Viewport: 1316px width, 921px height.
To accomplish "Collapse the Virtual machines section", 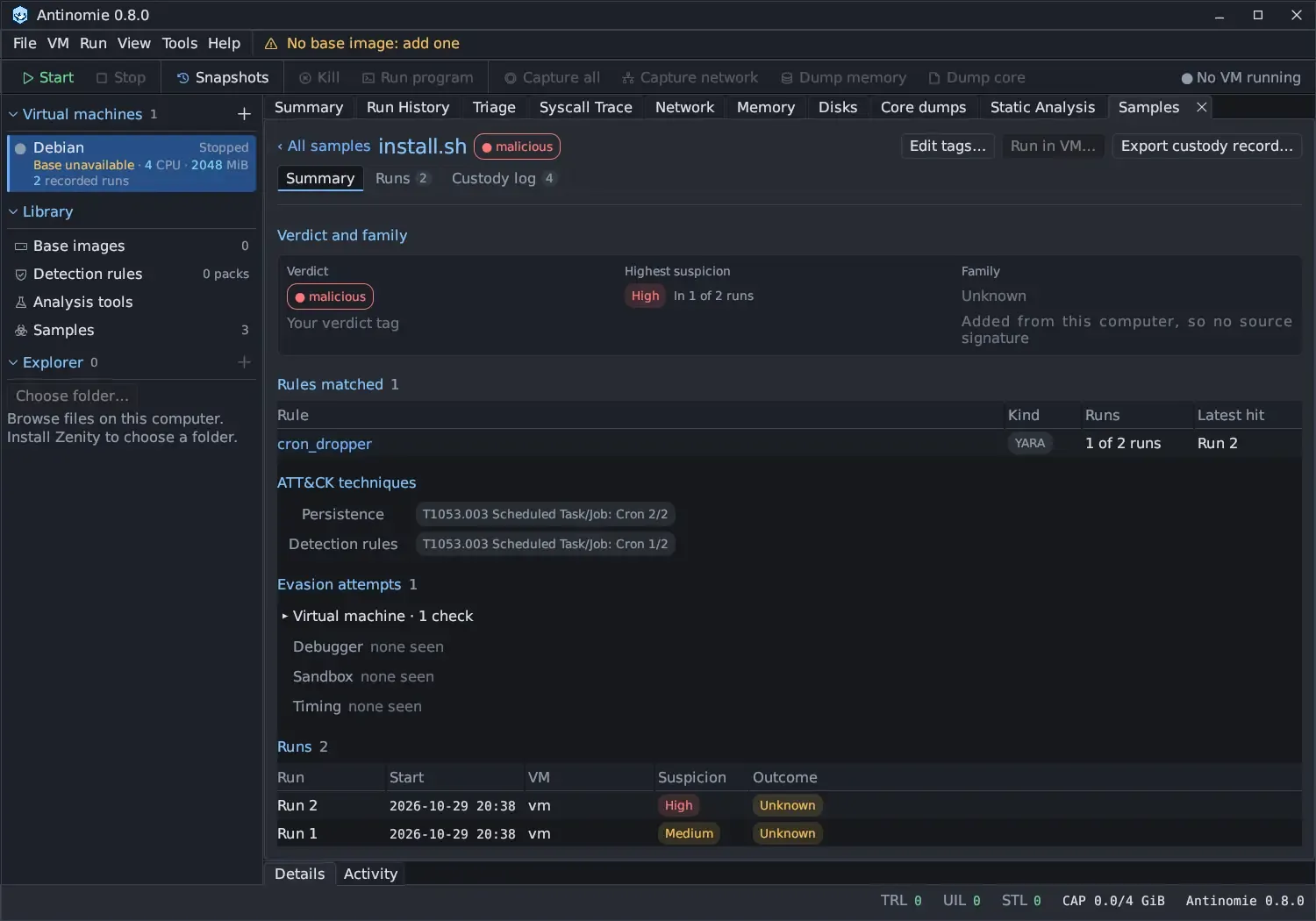I will point(13,114).
